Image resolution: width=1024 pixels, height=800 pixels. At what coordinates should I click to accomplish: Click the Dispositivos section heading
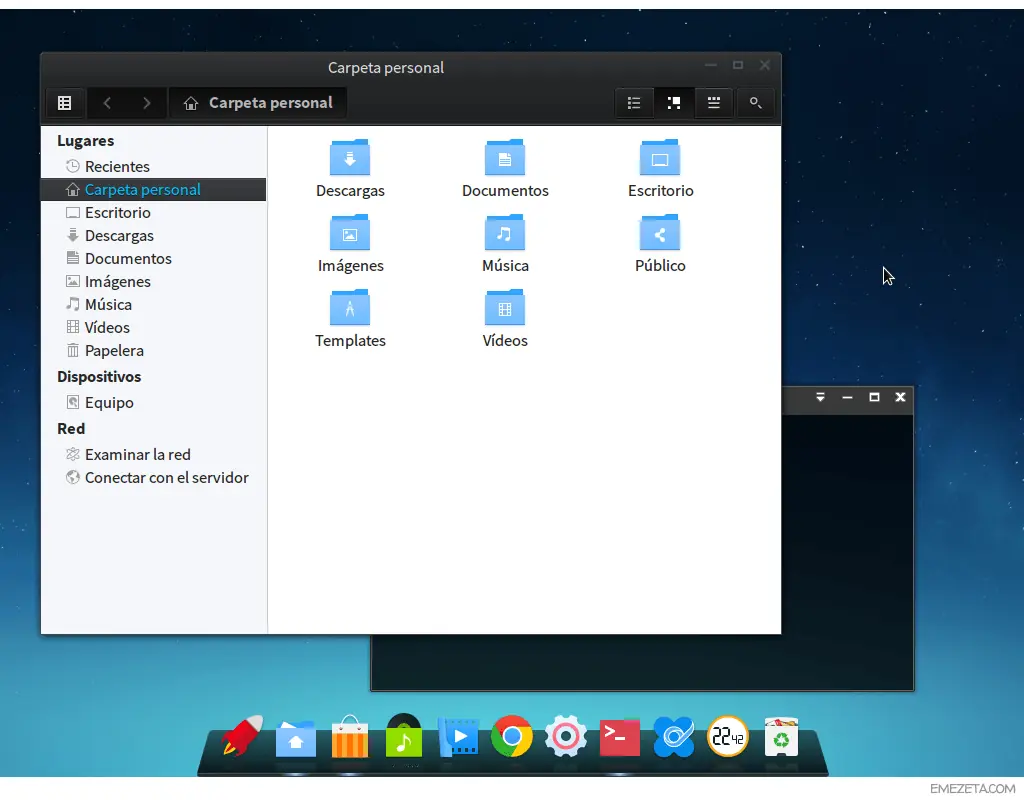99,377
